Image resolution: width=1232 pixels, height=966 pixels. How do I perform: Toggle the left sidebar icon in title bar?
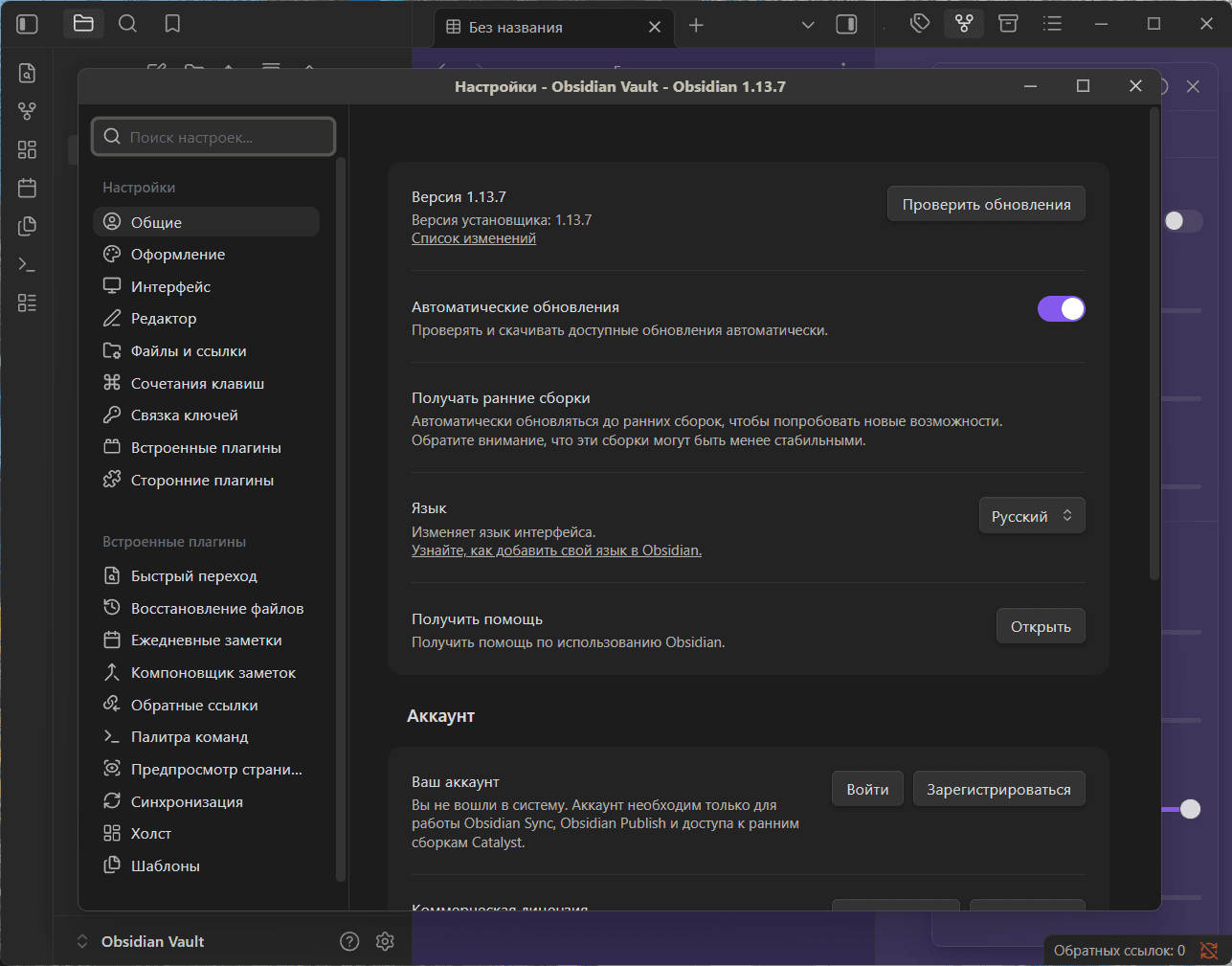coord(28,24)
